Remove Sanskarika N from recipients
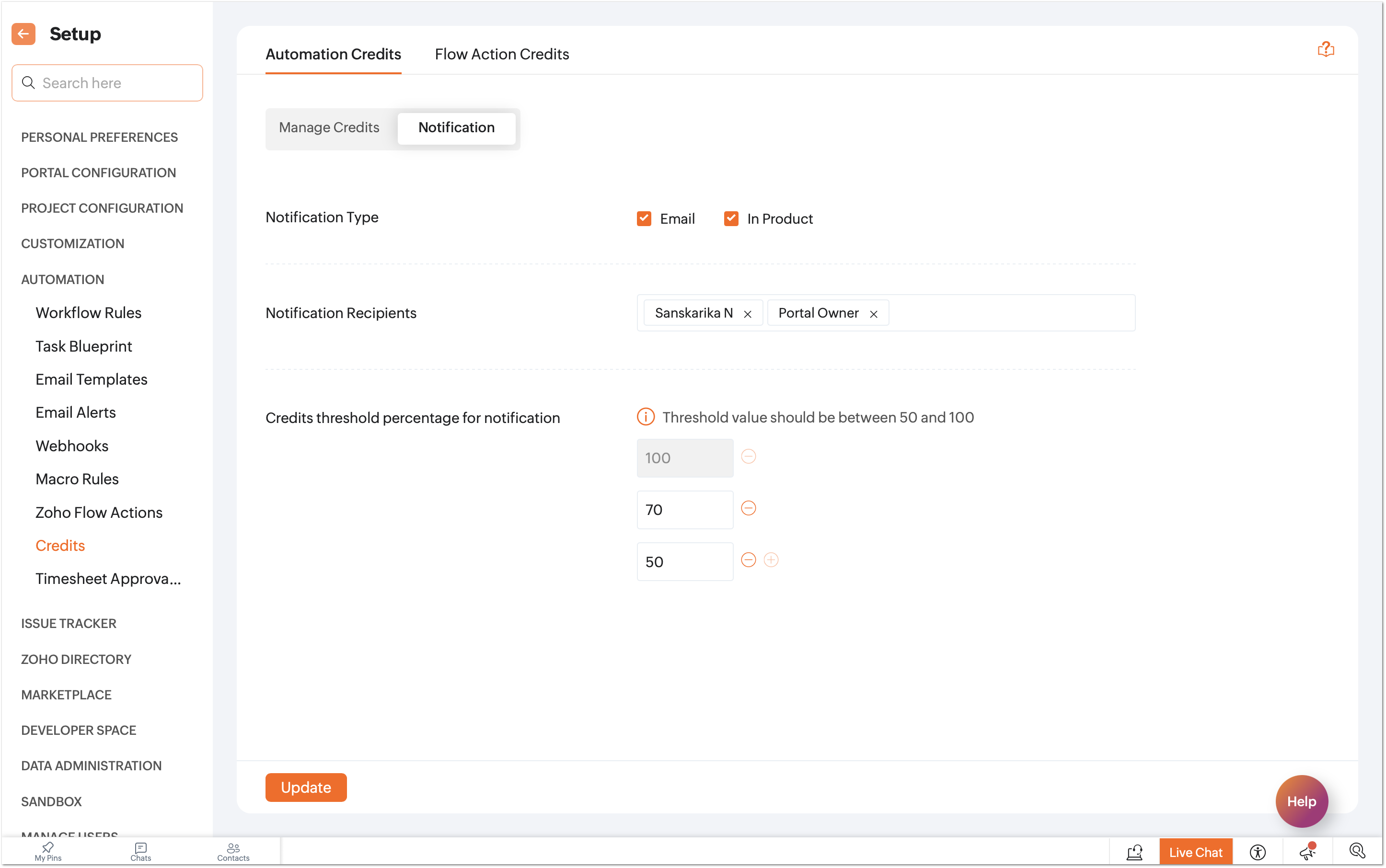This screenshot has width=1386, height=868. 747,314
